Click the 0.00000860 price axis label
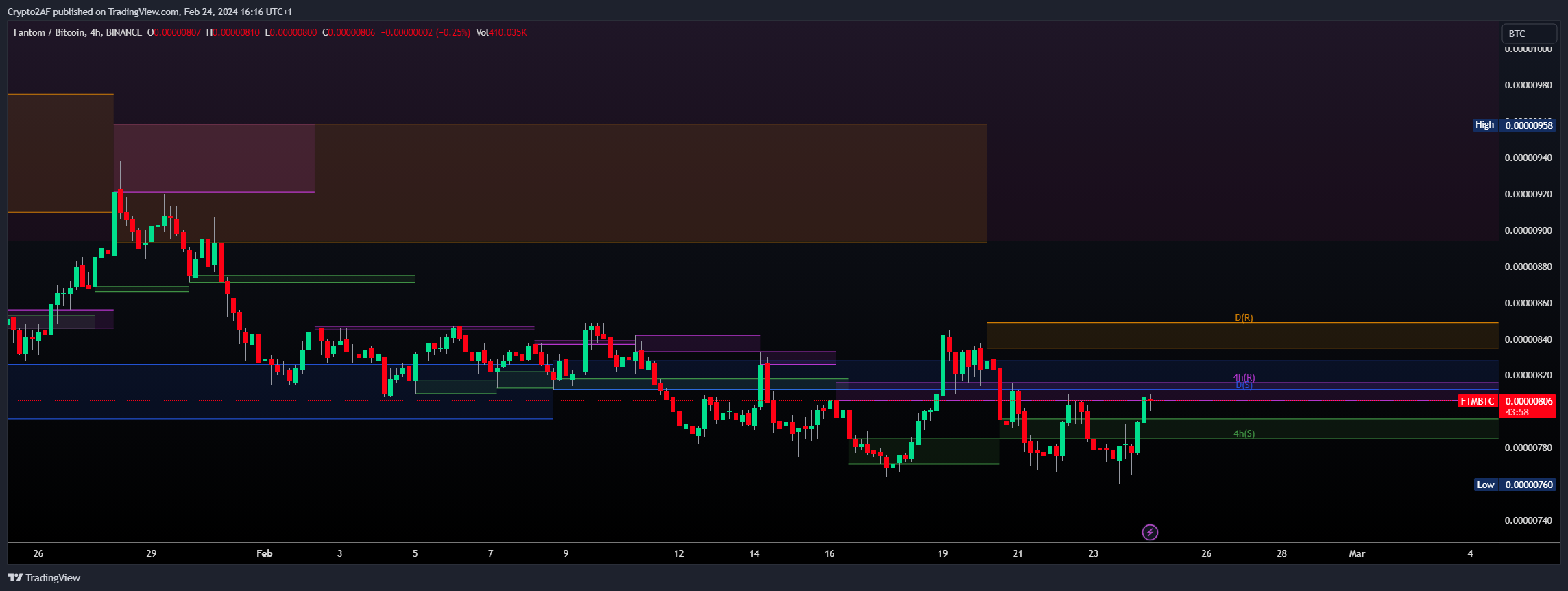1568x591 pixels. click(x=1527, y=303)
